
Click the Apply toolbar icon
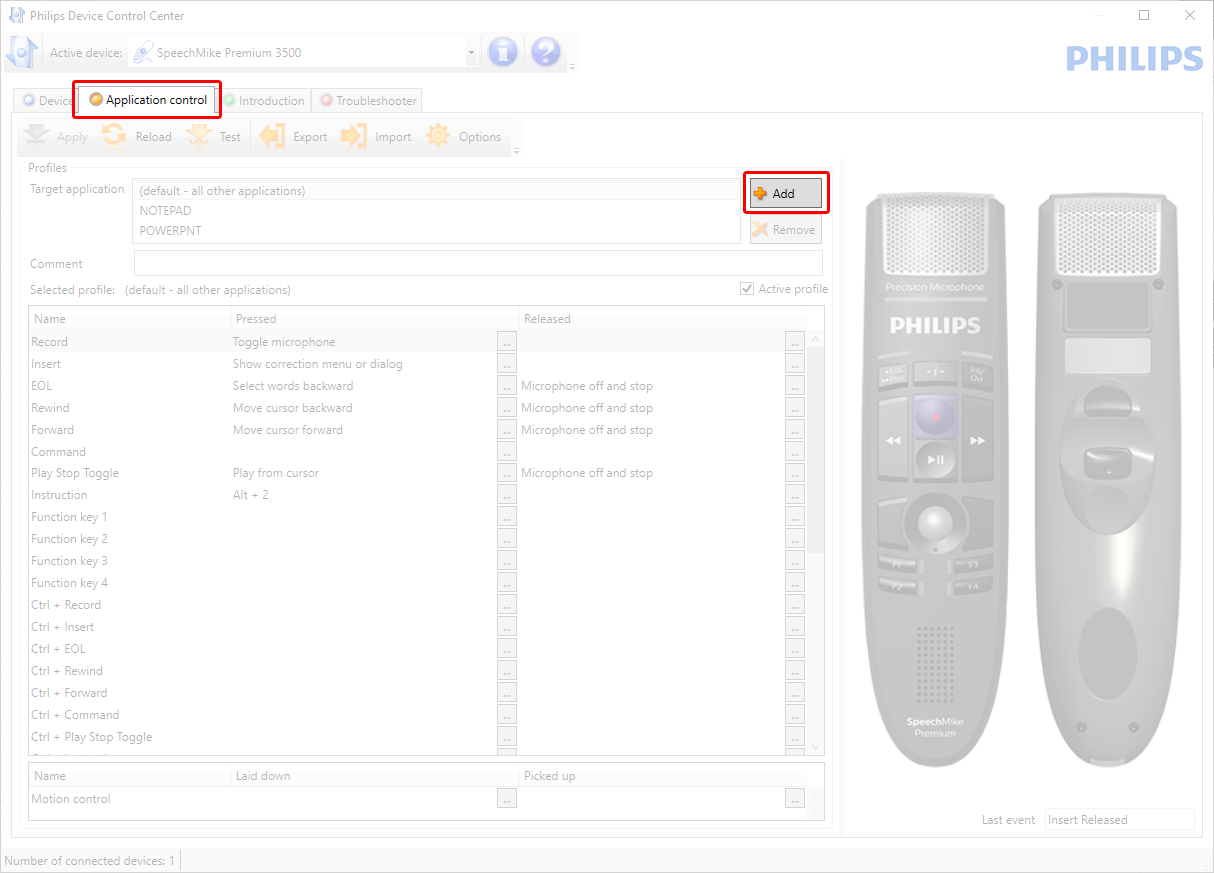point(37,136)
